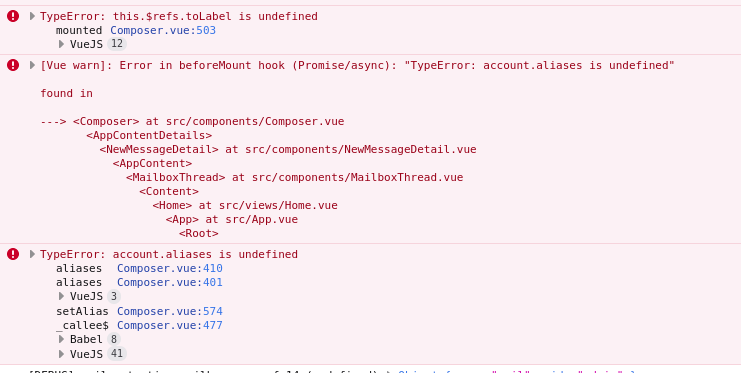
Task: Click the VueJS 3 count badge
Action: [113, 296]
